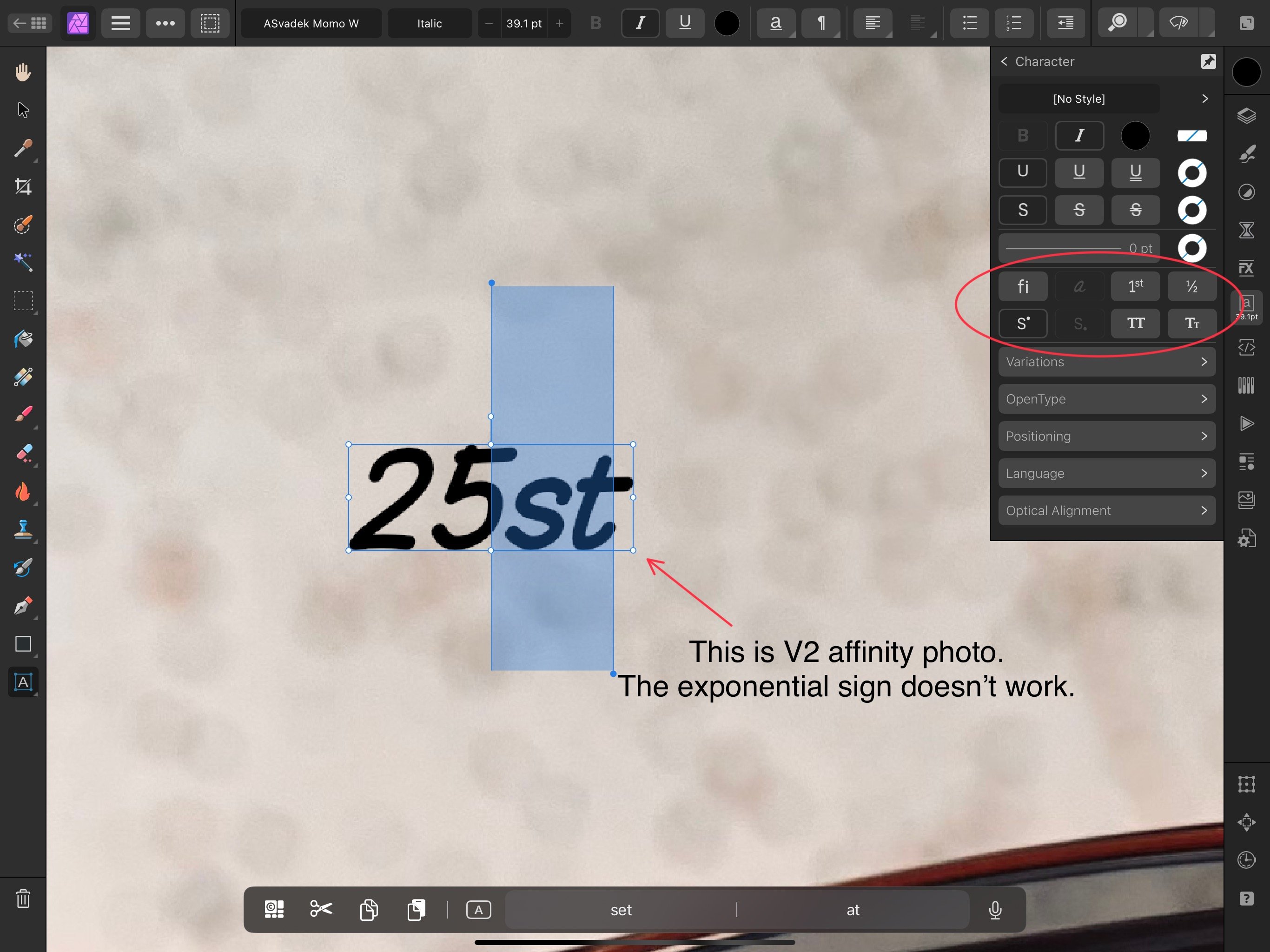
Task: Select the Clone Stamp tool
Action: click(x=23, y=529)
